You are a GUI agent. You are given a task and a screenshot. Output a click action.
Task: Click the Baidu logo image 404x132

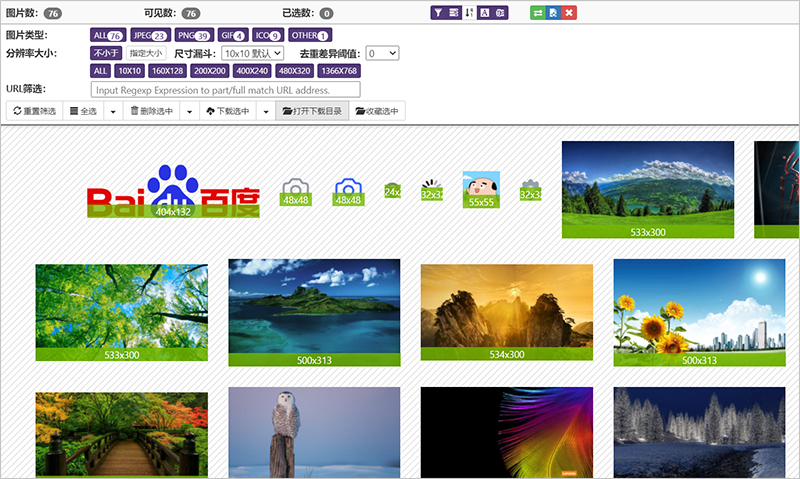pyautogui.click(x=173, y=192)
